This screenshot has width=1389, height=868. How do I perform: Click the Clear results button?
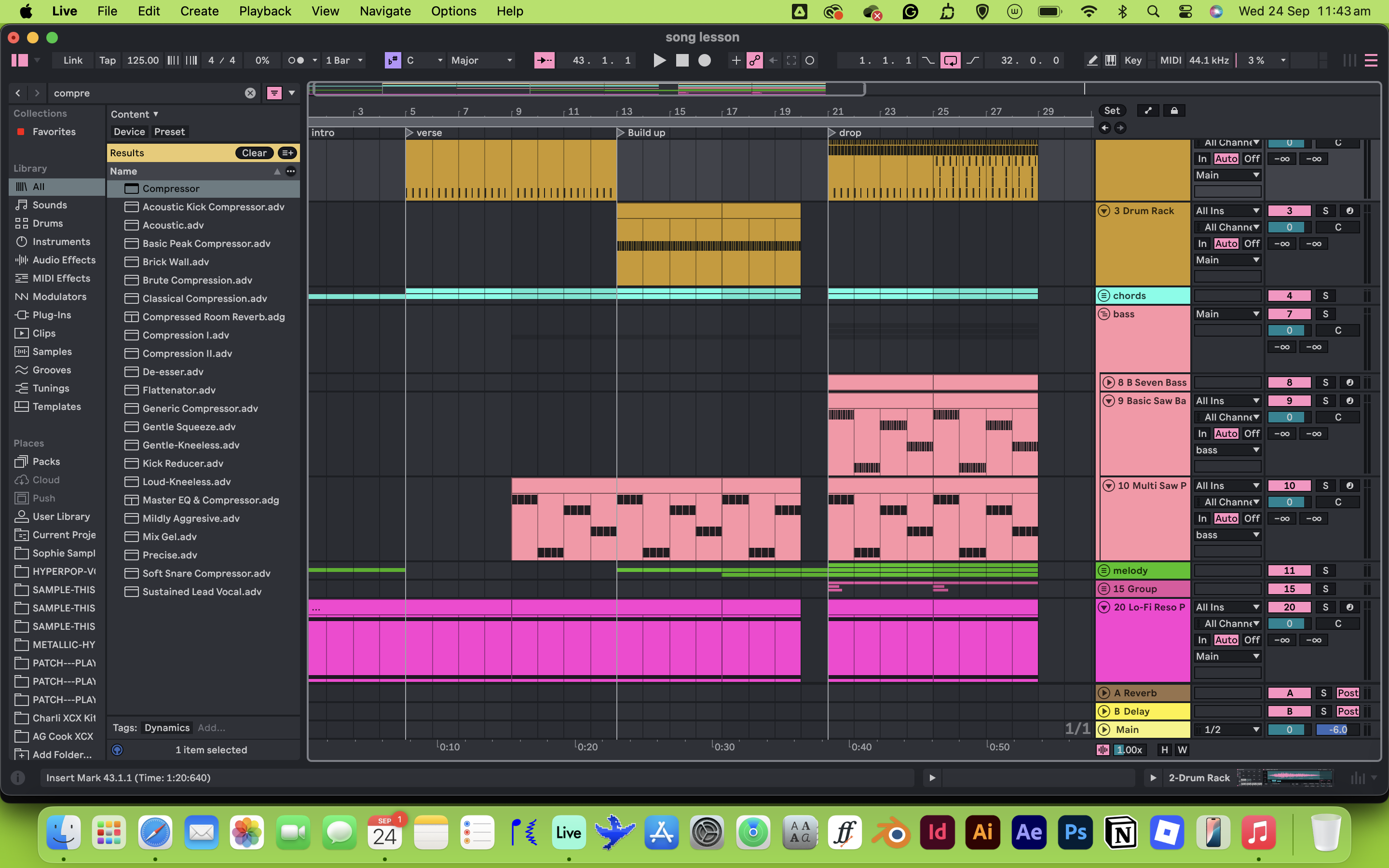(x=254, y=153)
